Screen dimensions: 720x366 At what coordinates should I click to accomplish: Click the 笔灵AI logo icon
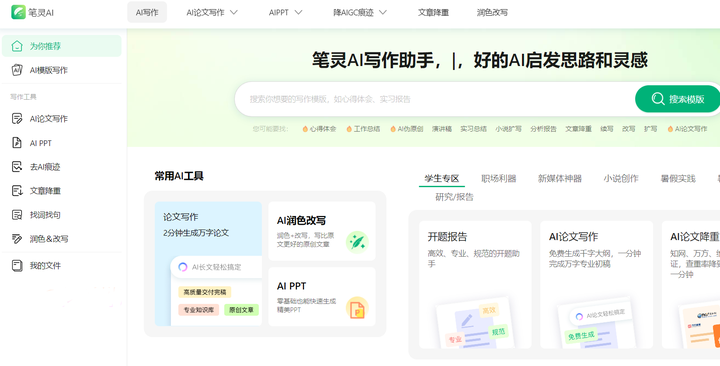[x=18, y=12]
